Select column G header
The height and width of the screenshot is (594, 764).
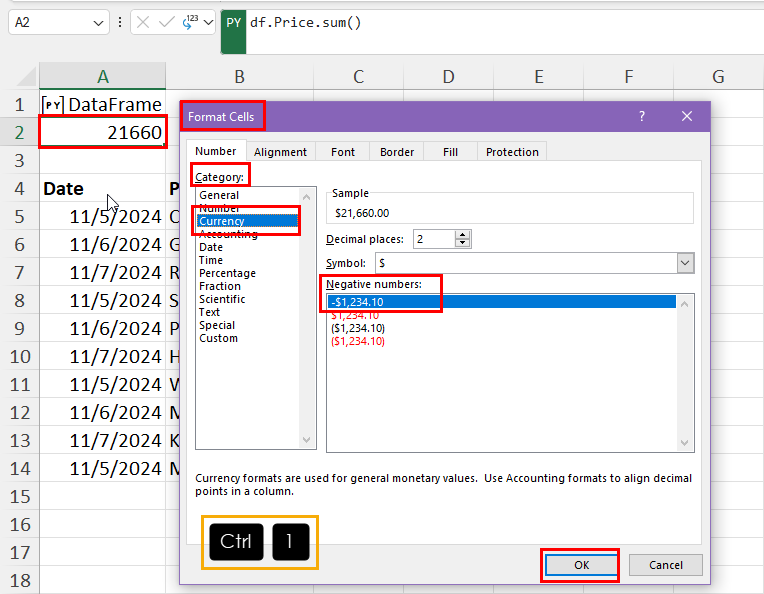(x=718, y=76)
